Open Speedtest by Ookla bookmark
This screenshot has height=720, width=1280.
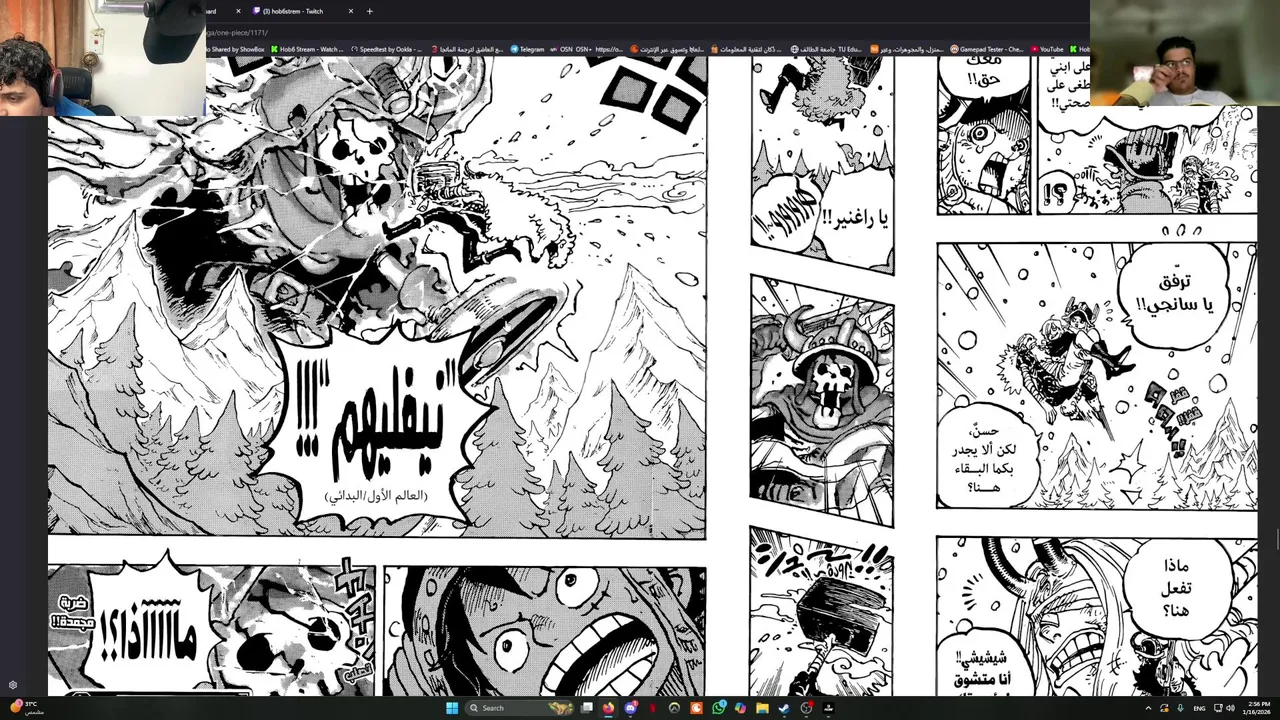click(x=386, y=49)
